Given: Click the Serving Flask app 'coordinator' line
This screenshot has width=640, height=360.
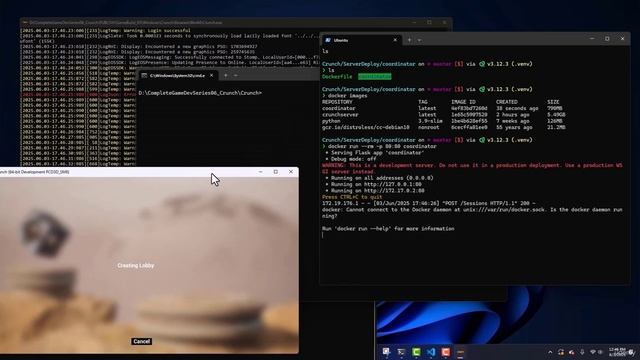Looking at the screenshot, I should tap(375, 153).
